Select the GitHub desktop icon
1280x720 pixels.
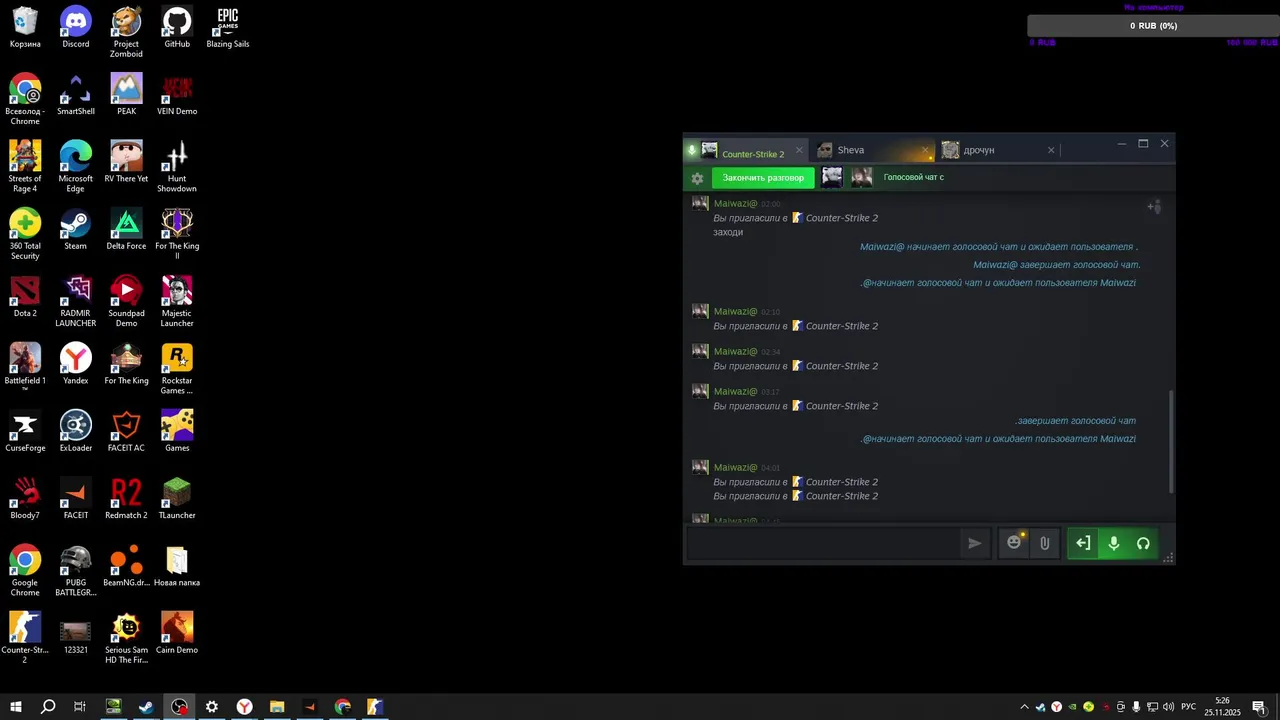(177, 27)
